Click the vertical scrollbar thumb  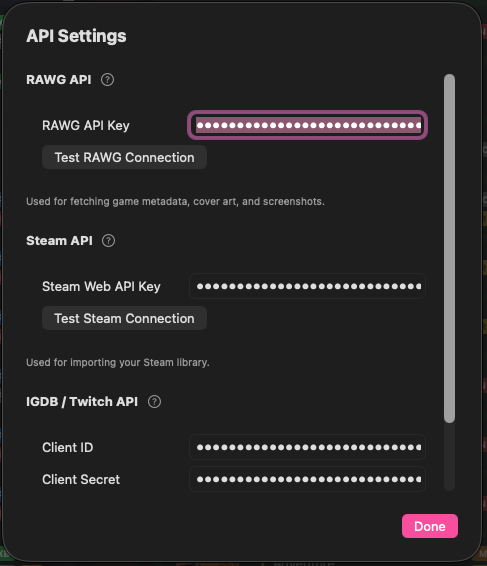[x=449, y=248]
